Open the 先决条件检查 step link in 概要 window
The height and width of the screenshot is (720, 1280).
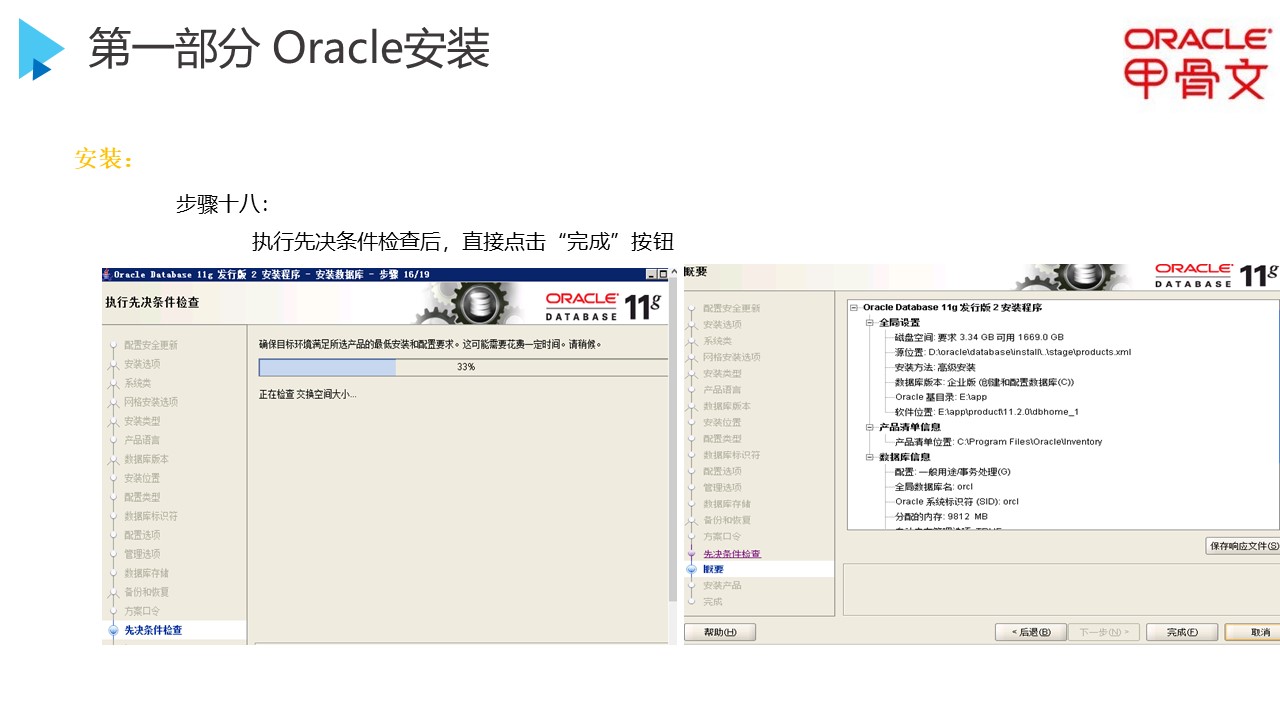732,554
